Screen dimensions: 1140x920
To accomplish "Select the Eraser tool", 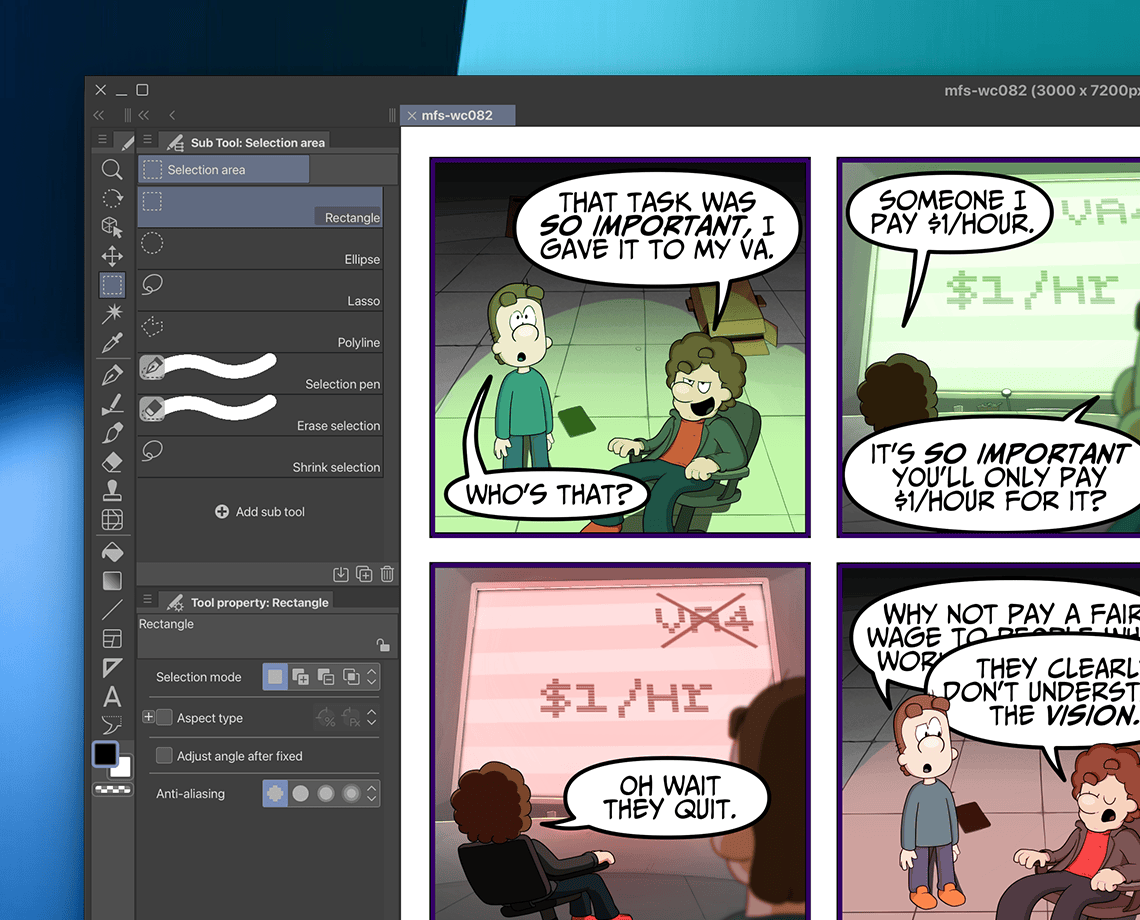I will tap(112, 462).
